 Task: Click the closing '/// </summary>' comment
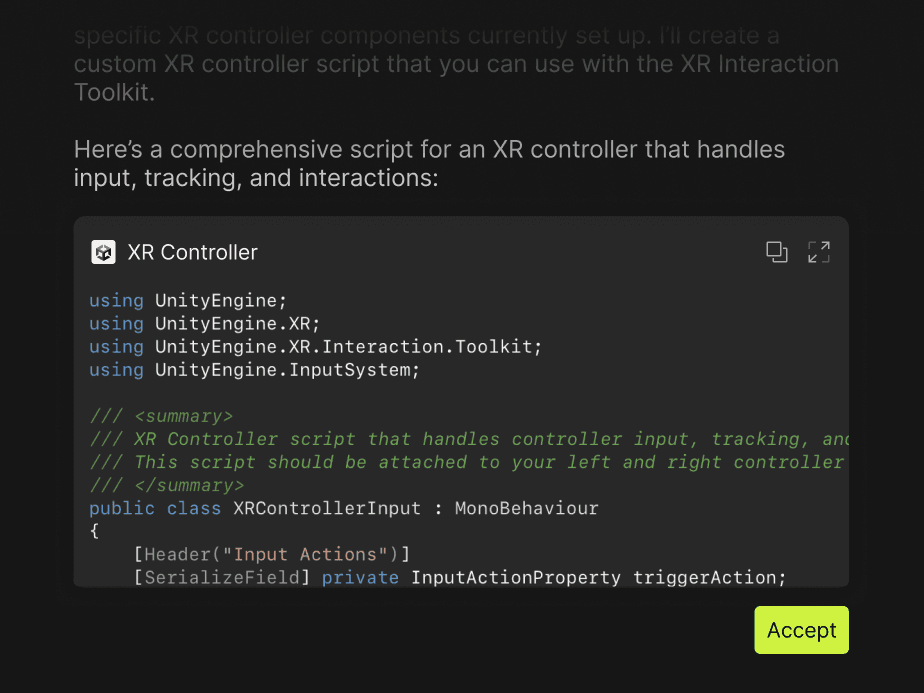(167, 485)
